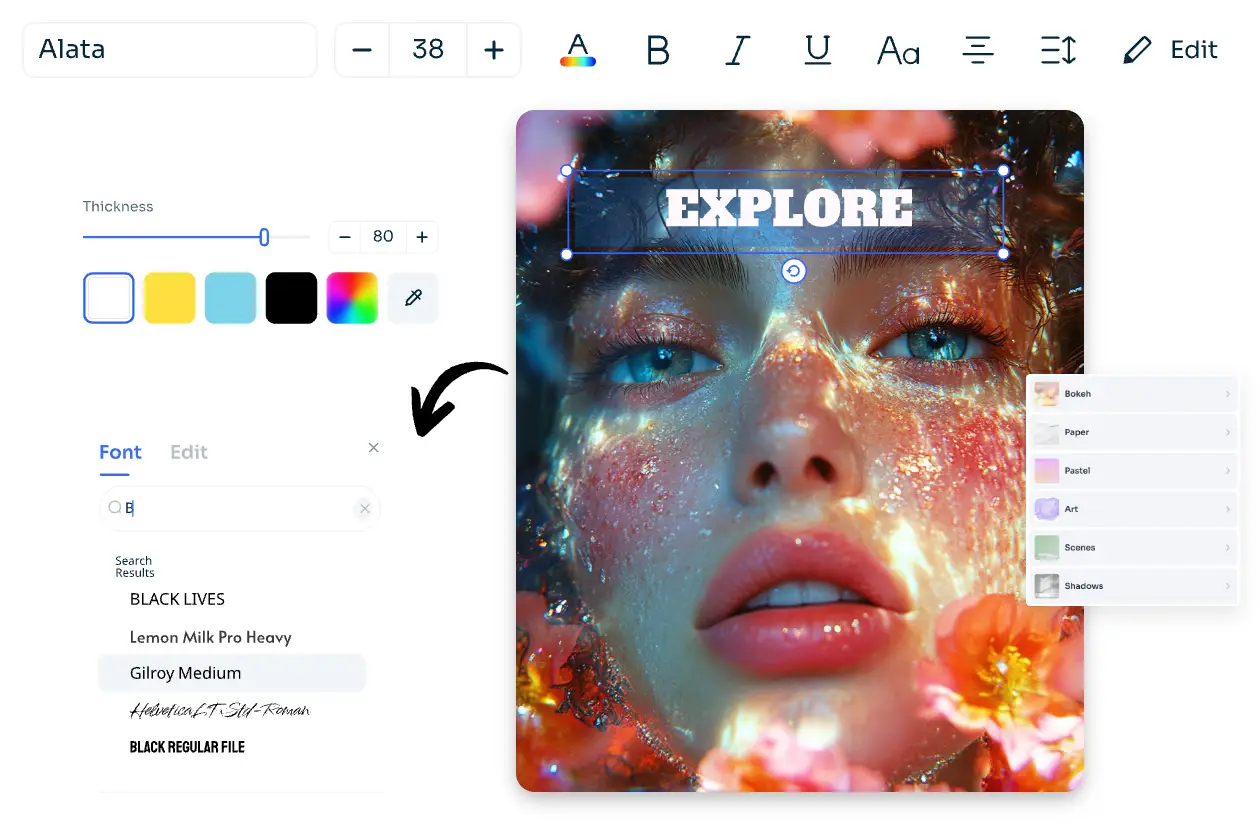Increase font size with plus button
This screenshot has width=1260, height=840.
[x=493, y=50]
